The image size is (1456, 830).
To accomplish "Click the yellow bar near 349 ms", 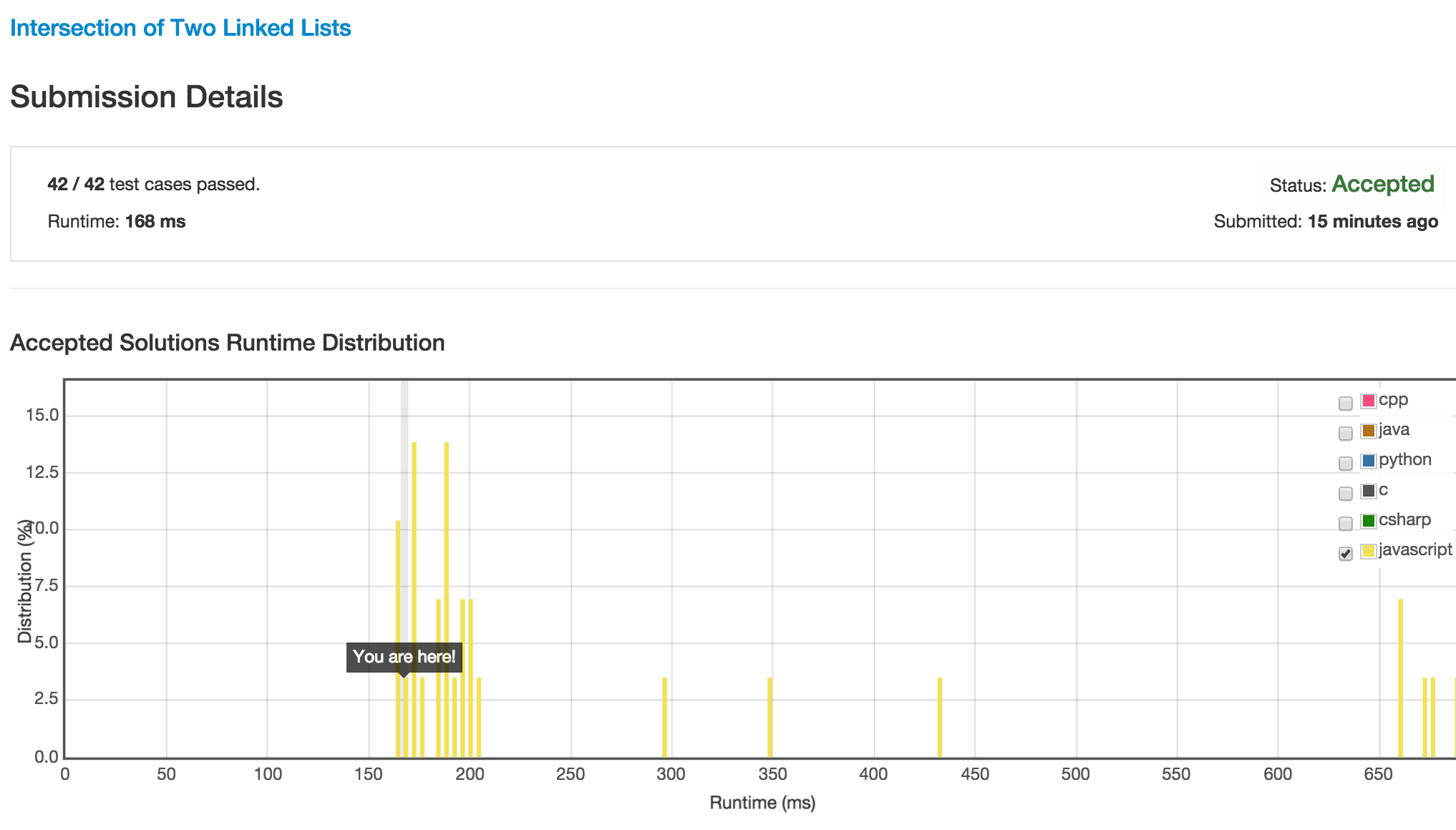I will point(770,717).
